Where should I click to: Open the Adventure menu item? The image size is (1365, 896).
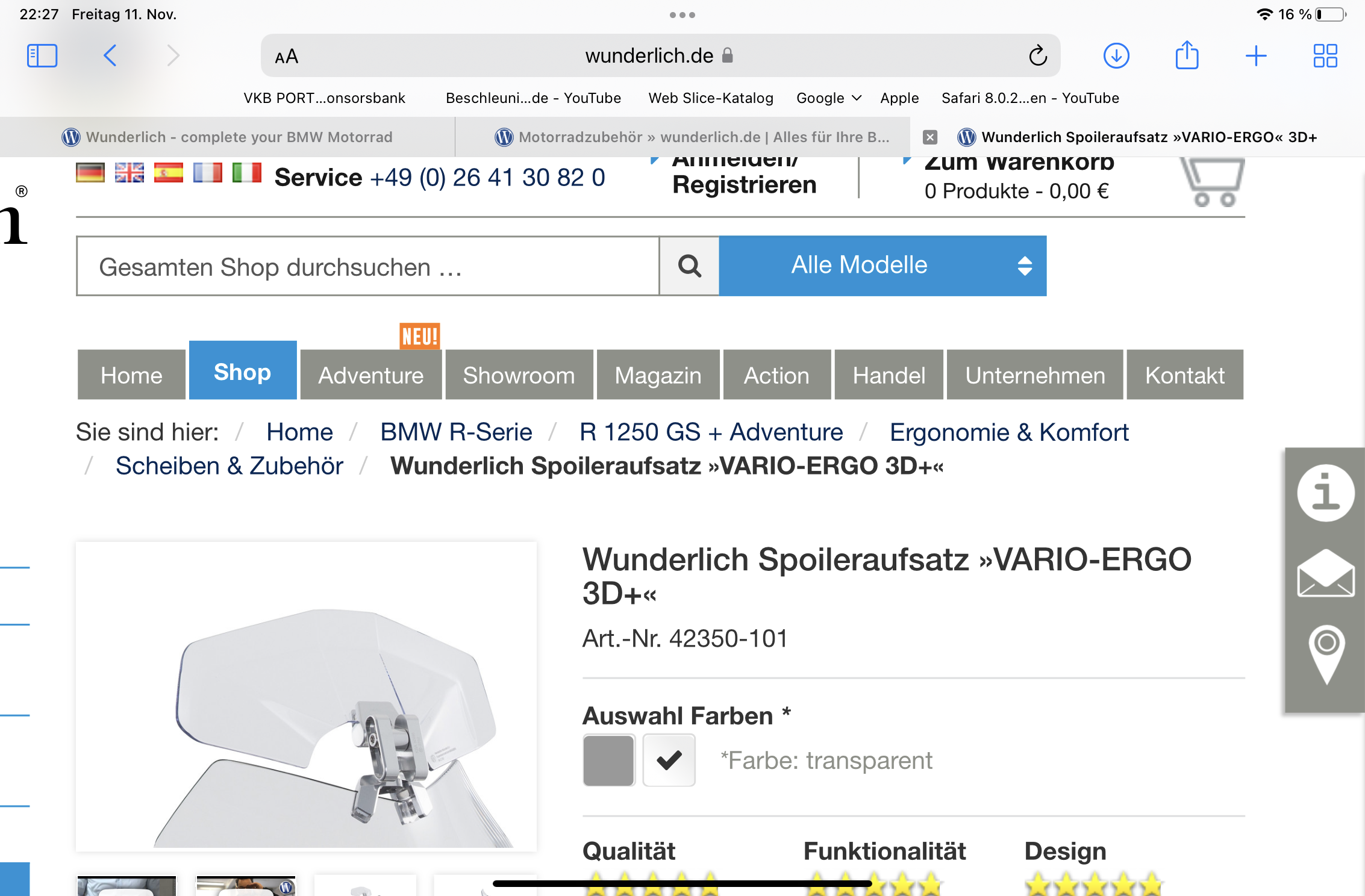[x=371, y=375]
